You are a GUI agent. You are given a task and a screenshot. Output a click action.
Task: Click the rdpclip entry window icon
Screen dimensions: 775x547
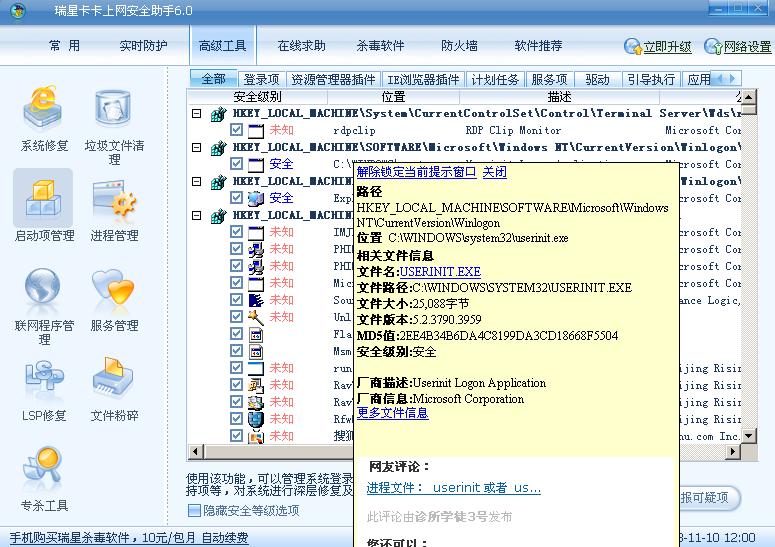(x=256, y=131)
